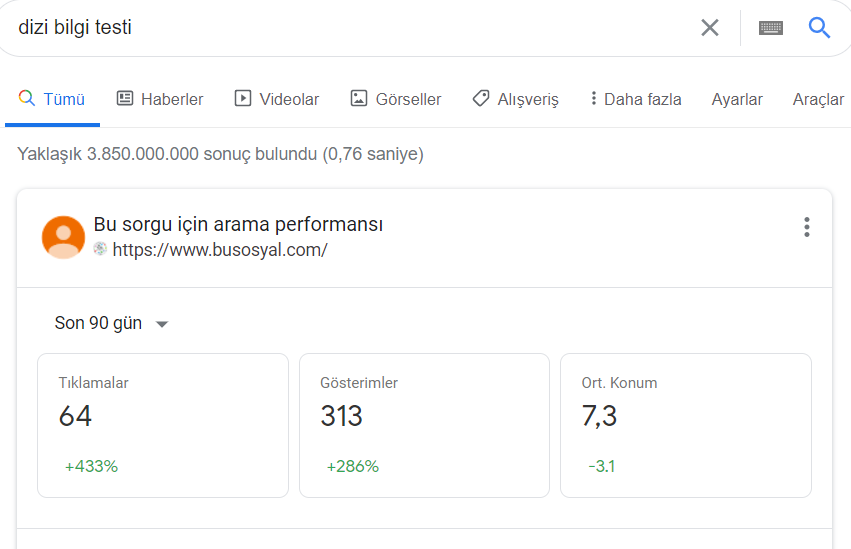Screen dimensions: 851x549
Task: Click the busosyal site favicon
Action: (100, 249)
